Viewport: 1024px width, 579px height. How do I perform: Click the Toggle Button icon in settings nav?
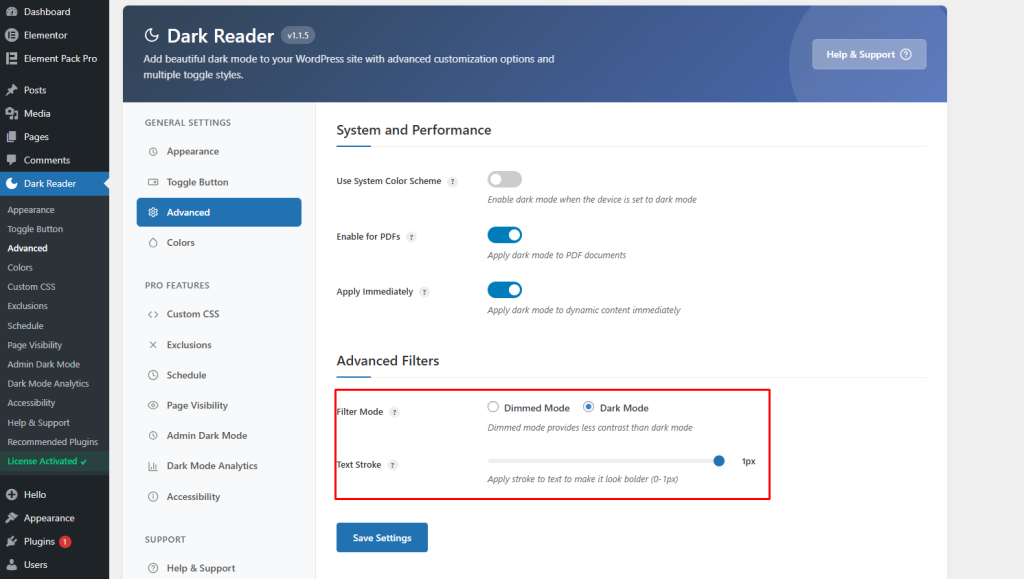click(x=153, y=182)
